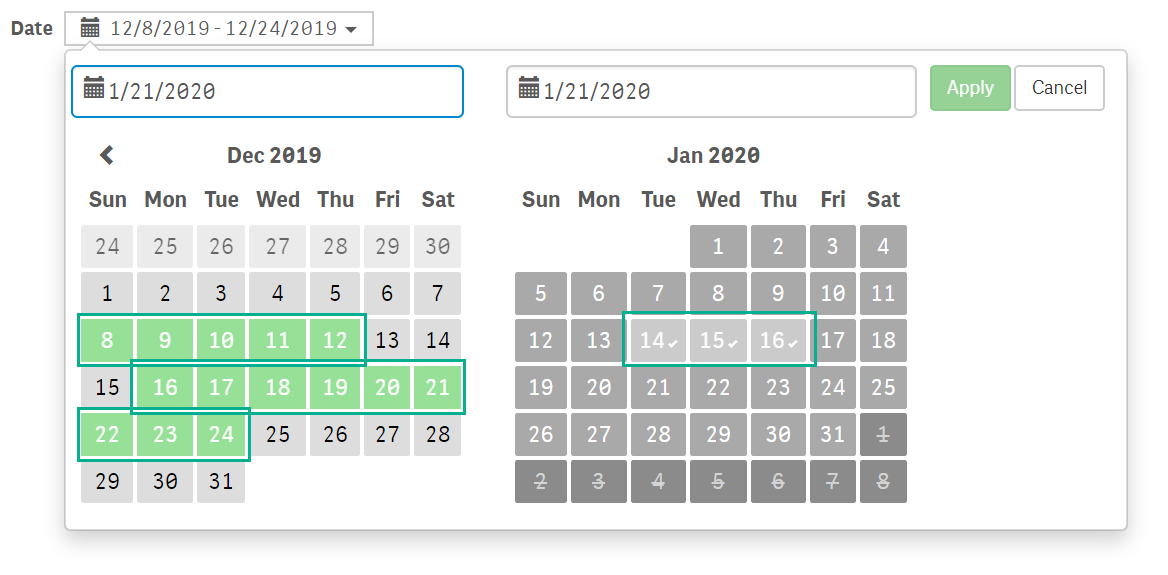Focus the end date input field
The width and height of the screenshot is (1168, 575).
tap(711, 92)
